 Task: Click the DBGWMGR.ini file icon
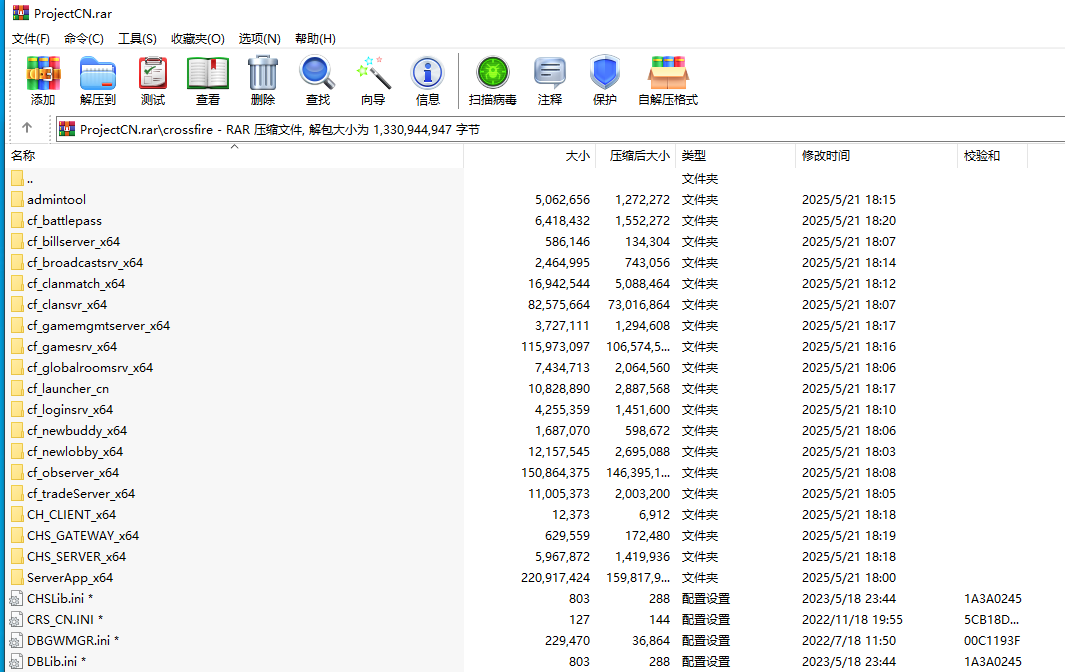pyautogui.click(x=16, y=641)
